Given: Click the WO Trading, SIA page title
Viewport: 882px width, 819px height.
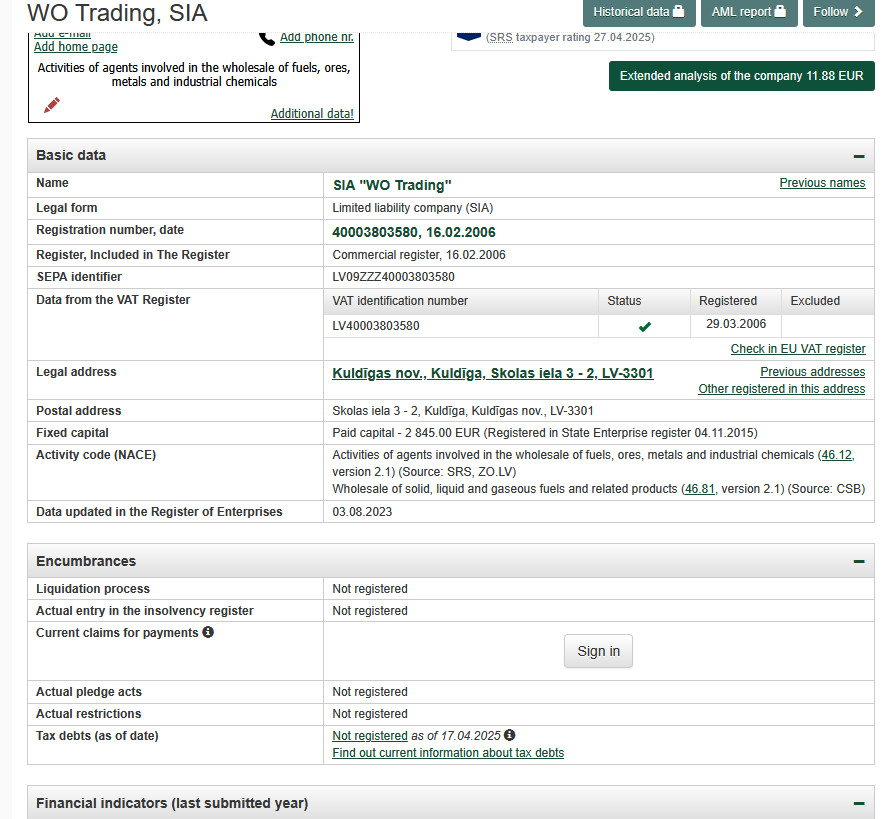Looking at the screenshot, I should 118,13.
